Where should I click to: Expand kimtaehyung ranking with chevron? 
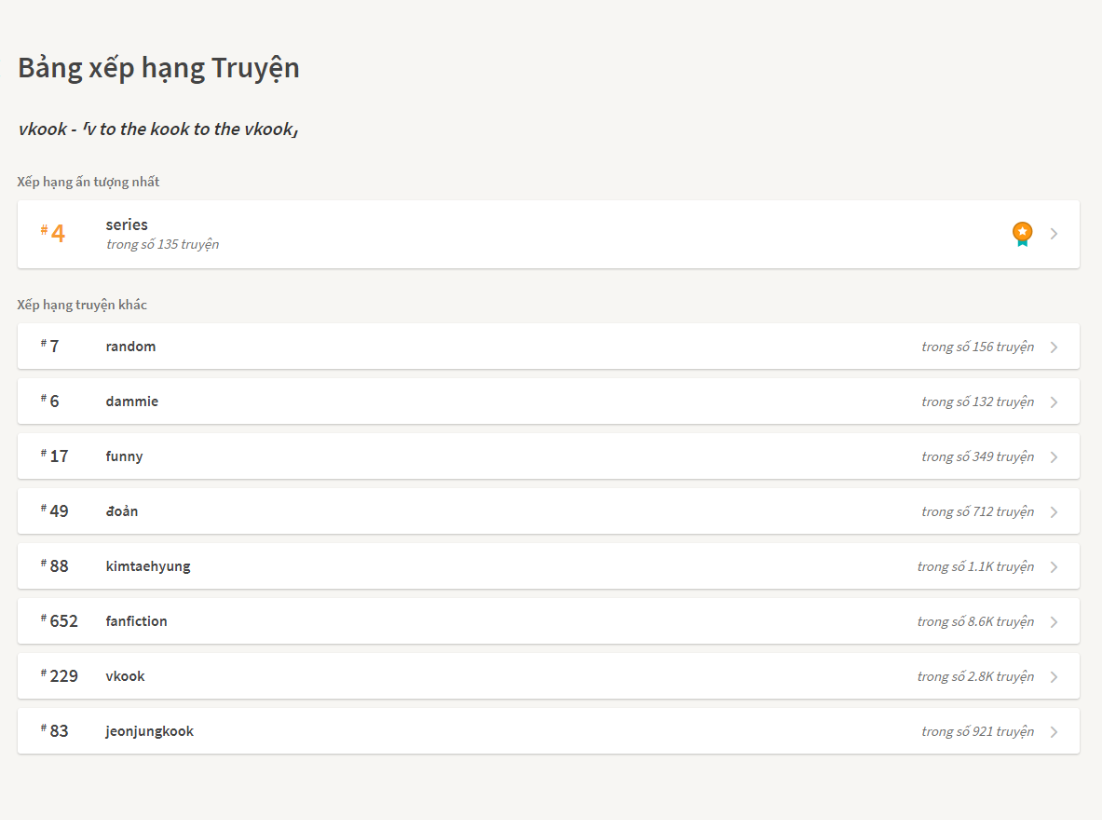[1054, 567]
